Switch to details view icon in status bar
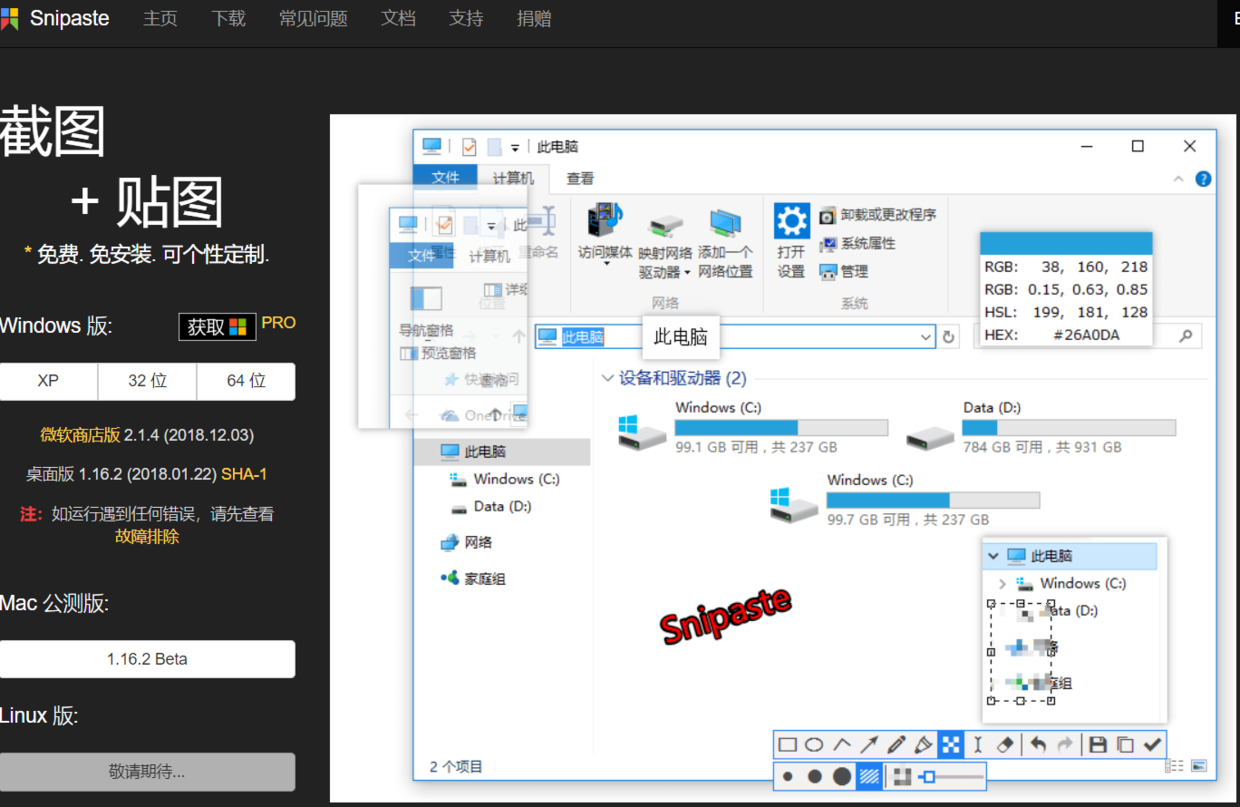The image size is (1240, 807). click(1175, 766)
